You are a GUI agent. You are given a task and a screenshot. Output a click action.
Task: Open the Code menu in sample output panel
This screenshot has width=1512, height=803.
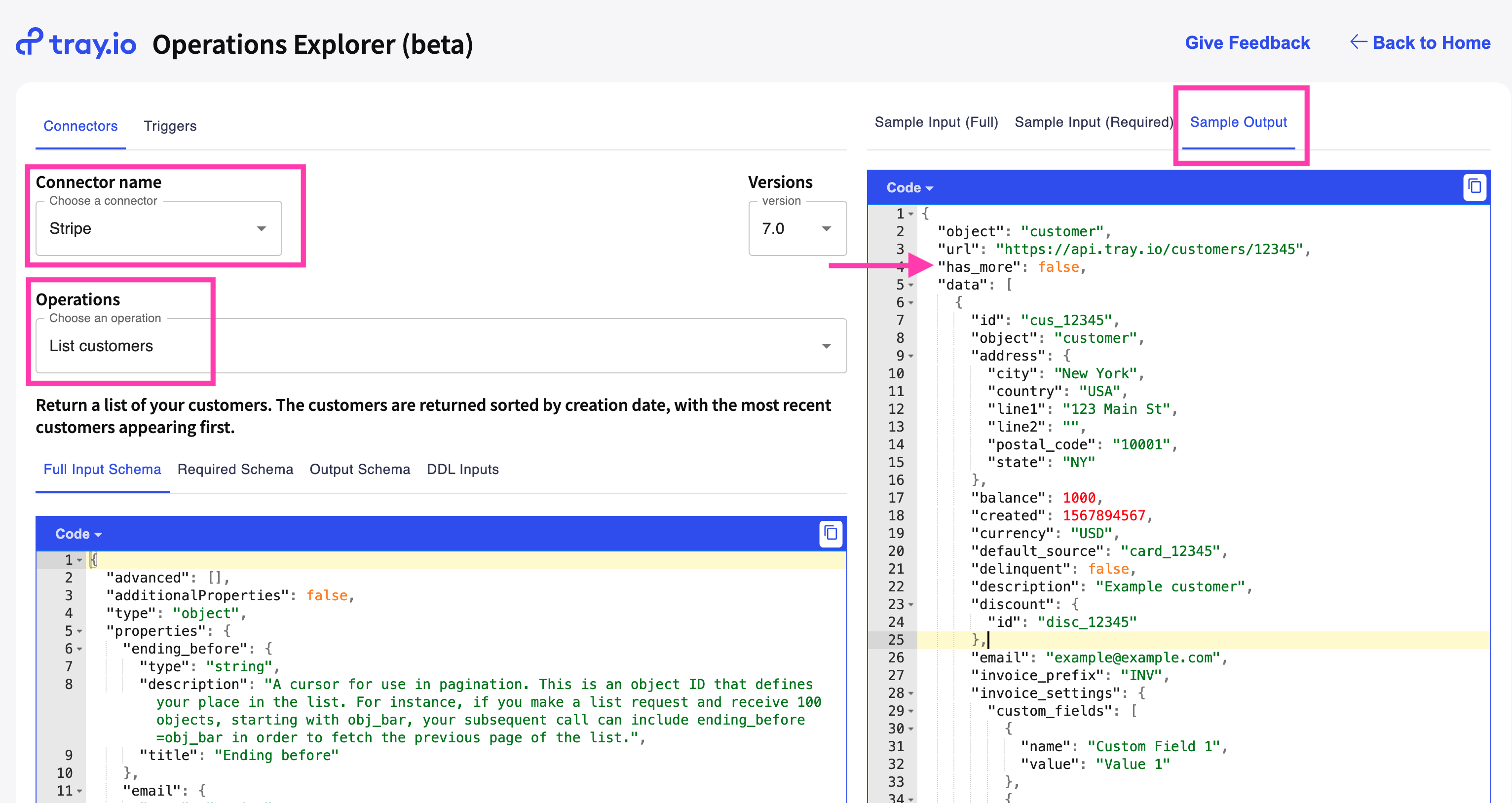(x=909, y=188)
